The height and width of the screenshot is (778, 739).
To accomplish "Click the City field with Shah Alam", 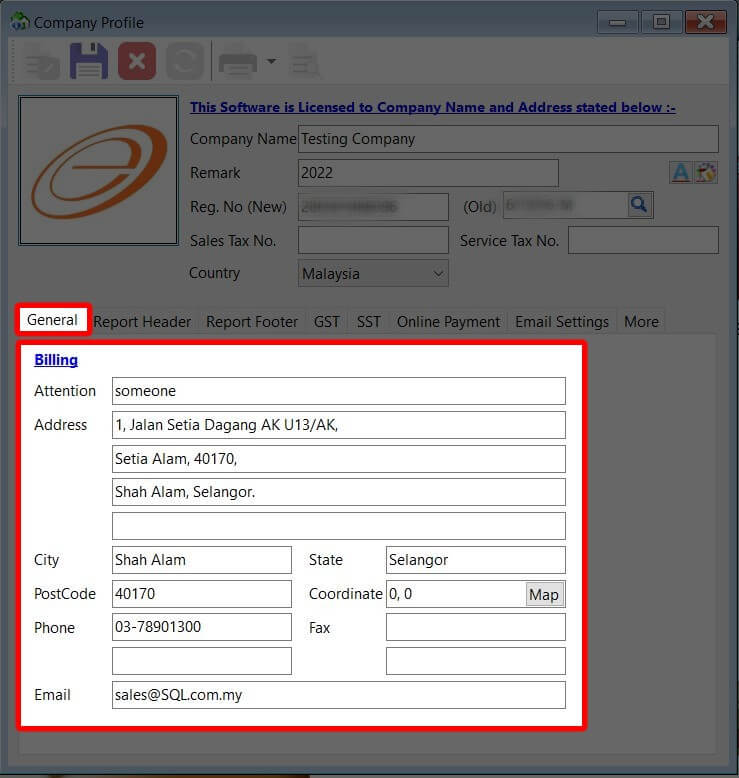I will pos(202,560).
